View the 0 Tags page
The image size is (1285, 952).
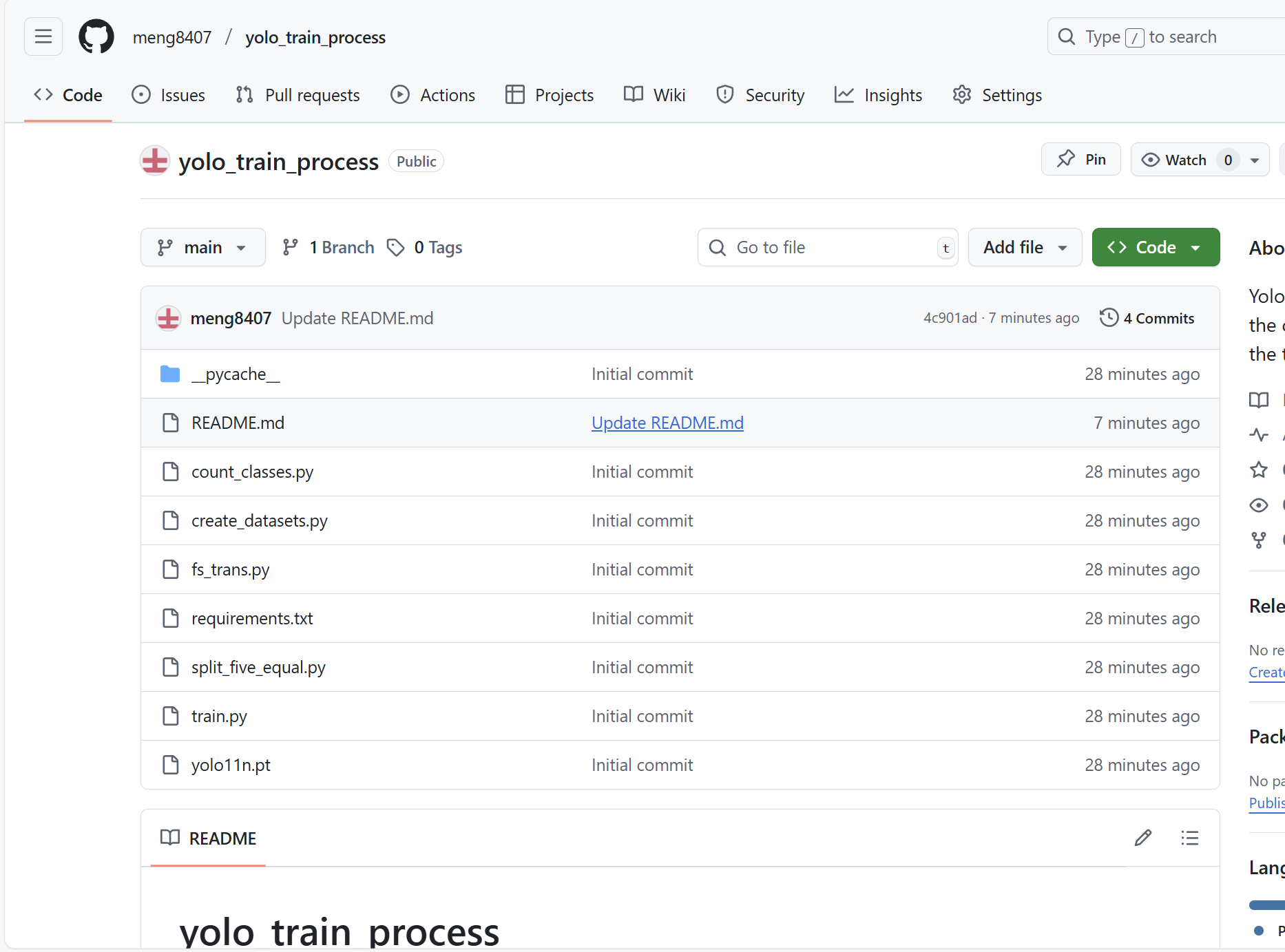point(425,247)
